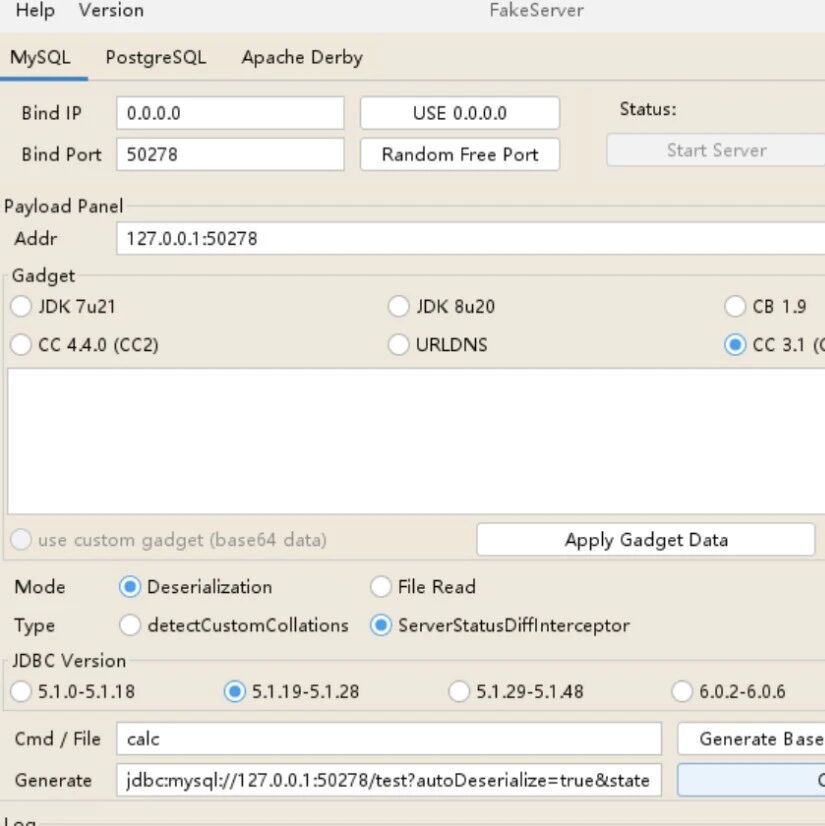Click inside the custom gadget data text area
The image size is (825, 826).
416,441
